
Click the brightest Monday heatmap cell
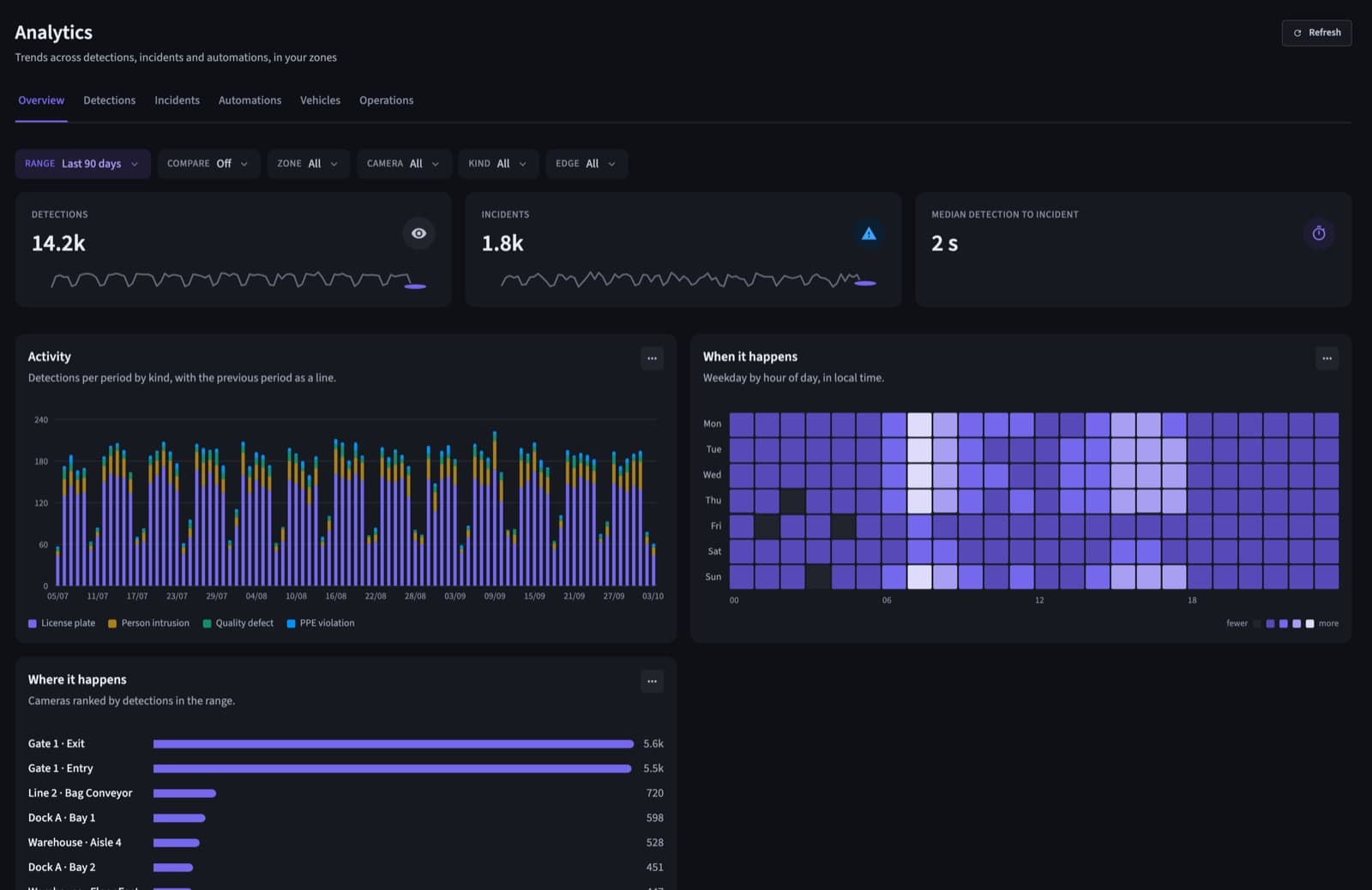(919, 424)
